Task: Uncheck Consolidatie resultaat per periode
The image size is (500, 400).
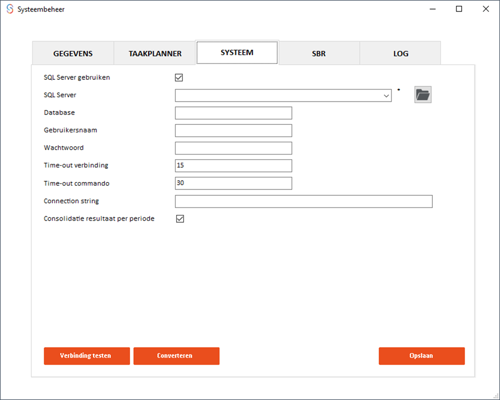Action: (180, 219)
